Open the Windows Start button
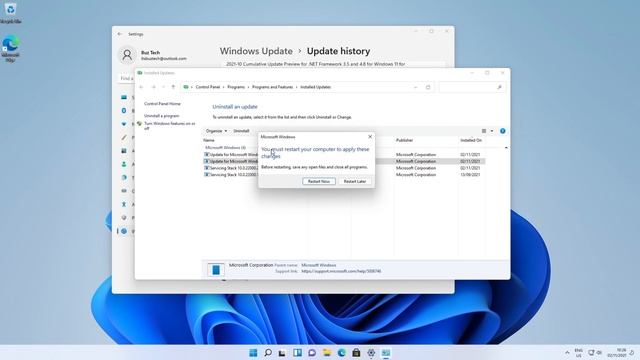Image resolution: width=640 pixels, height=360 pixels. [x=253, y=353]
